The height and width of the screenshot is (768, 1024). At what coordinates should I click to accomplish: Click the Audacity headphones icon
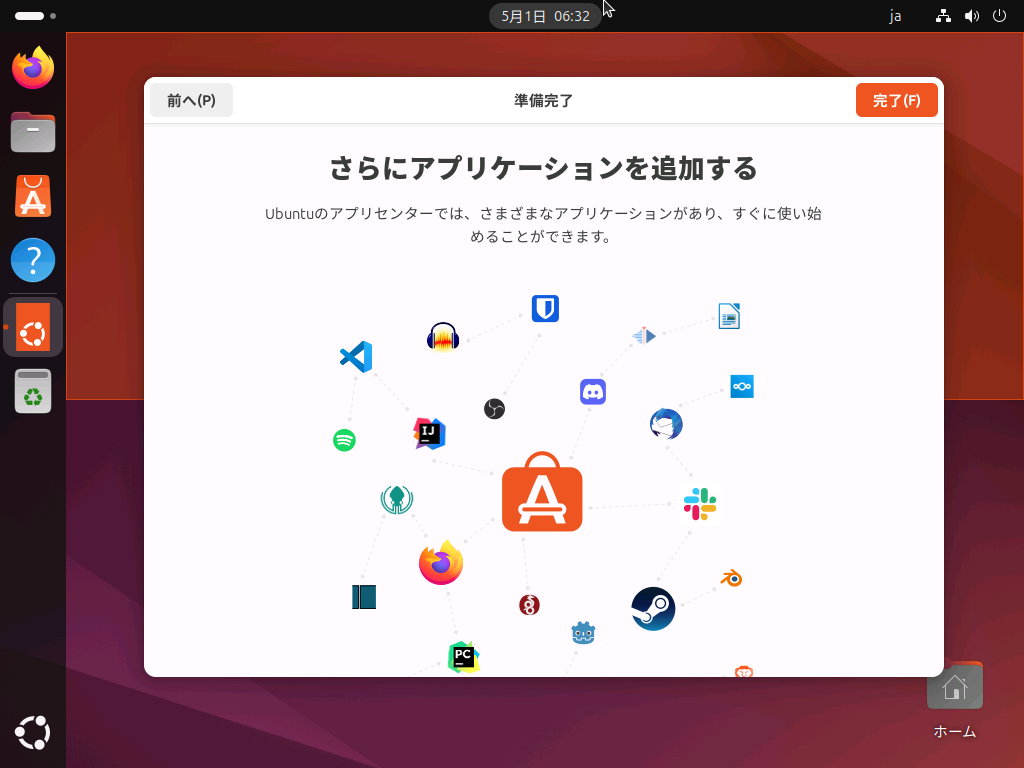[x=443, y=337]
